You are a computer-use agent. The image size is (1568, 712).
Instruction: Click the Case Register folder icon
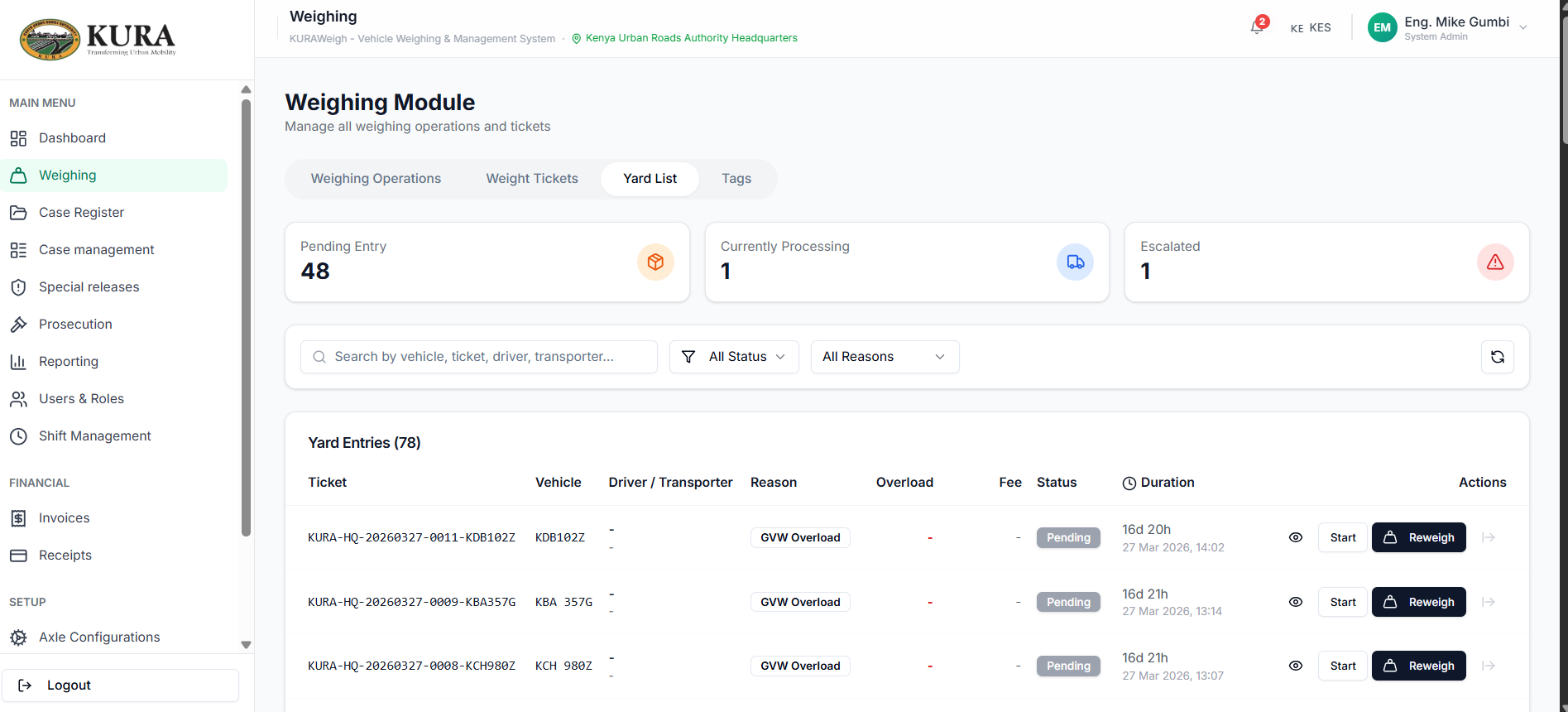click(18, 213)
